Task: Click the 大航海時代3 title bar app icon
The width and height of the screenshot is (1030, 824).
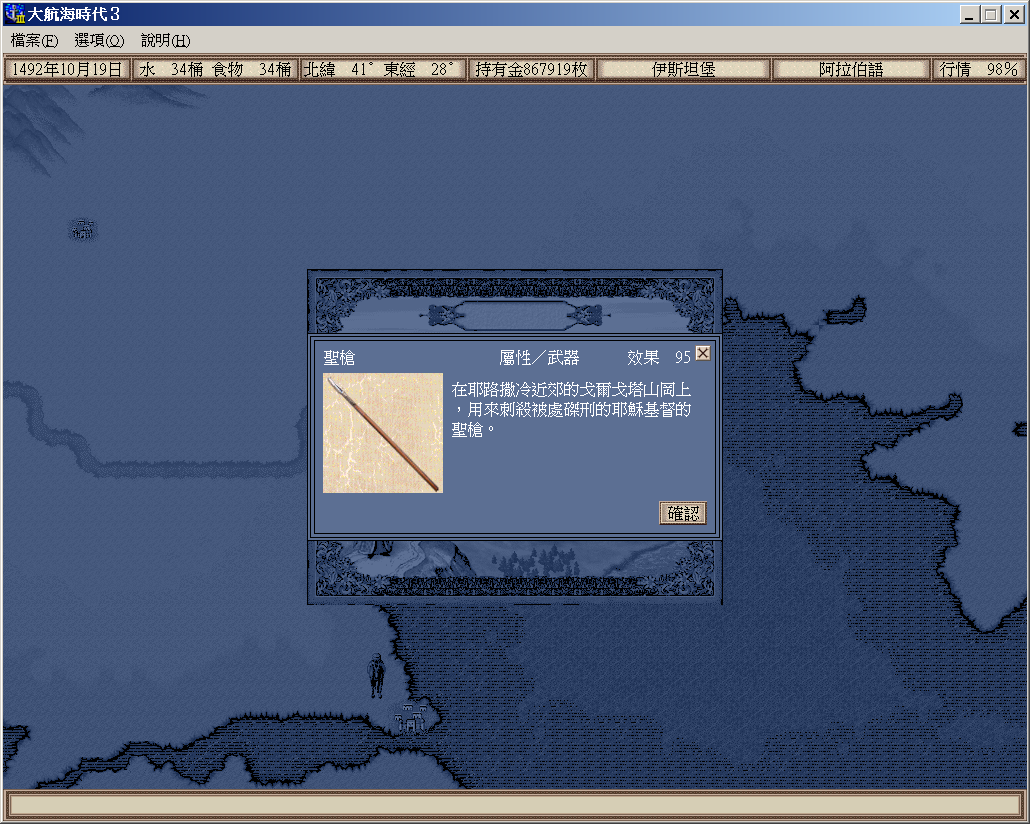Action: [x=14, y=14]
